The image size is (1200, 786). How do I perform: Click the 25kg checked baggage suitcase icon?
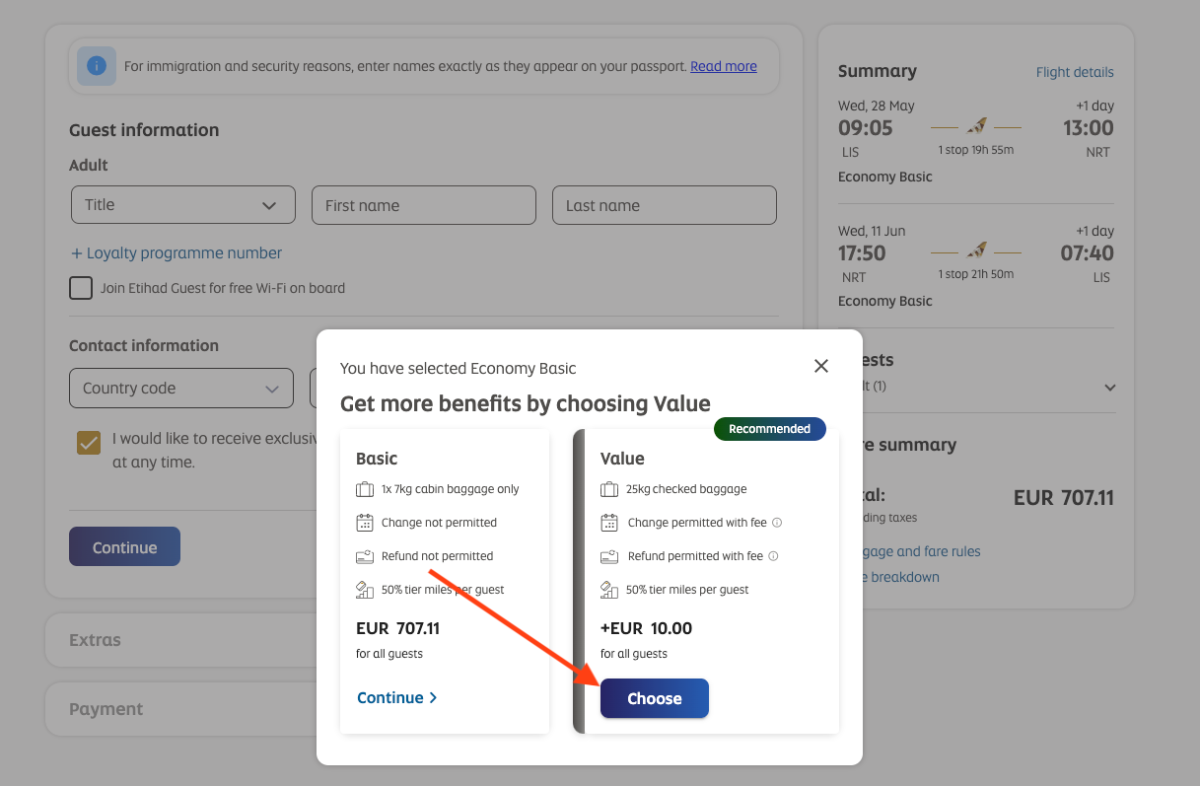pos(609,489)
